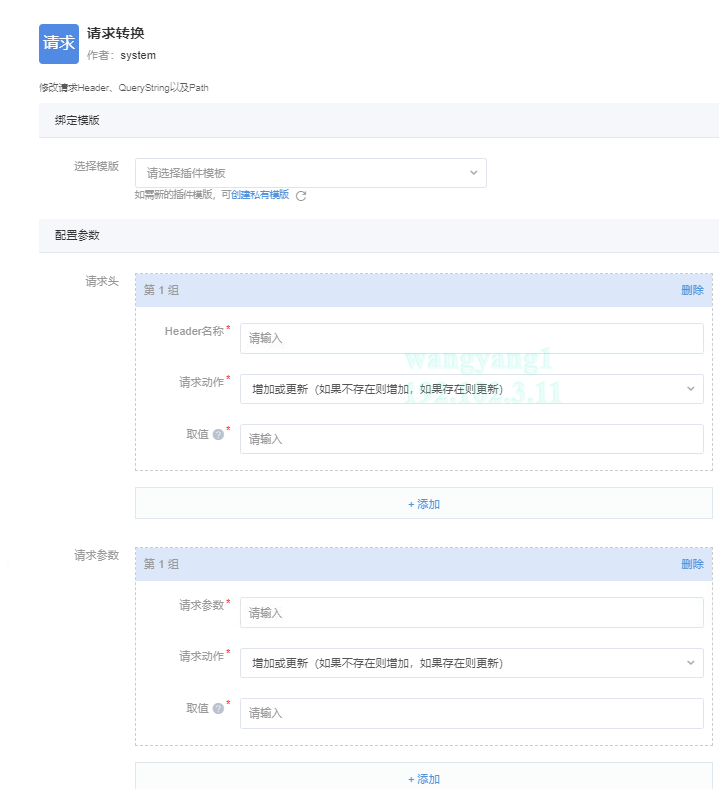Click the blue 请求 plugin icon
719x799 pixels.
tap(58, 44)
